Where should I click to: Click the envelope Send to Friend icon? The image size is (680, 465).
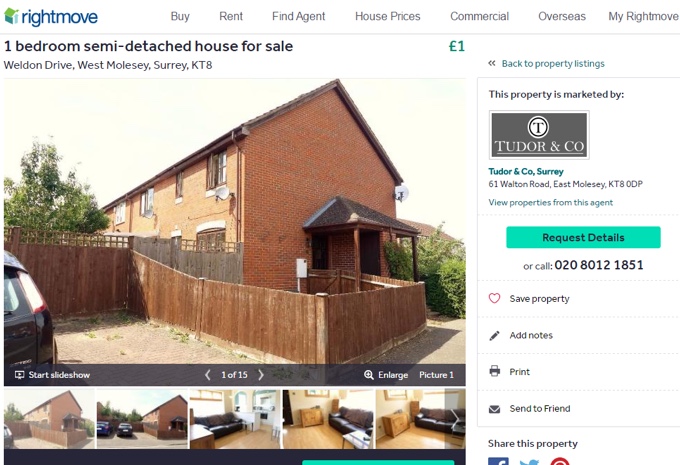tap(494, 409)
